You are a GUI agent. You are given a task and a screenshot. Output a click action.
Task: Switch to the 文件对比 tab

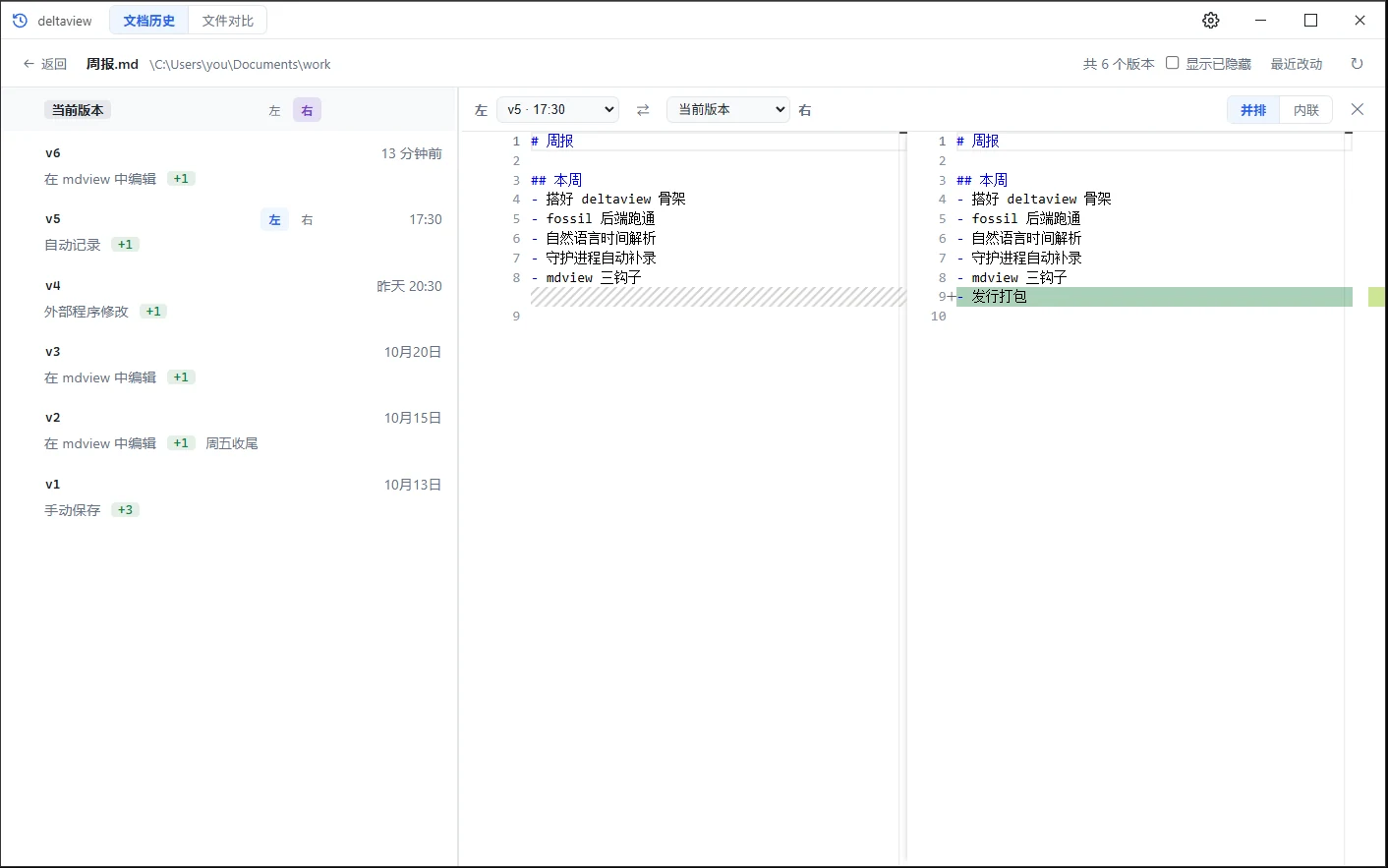tap(227, 21)
